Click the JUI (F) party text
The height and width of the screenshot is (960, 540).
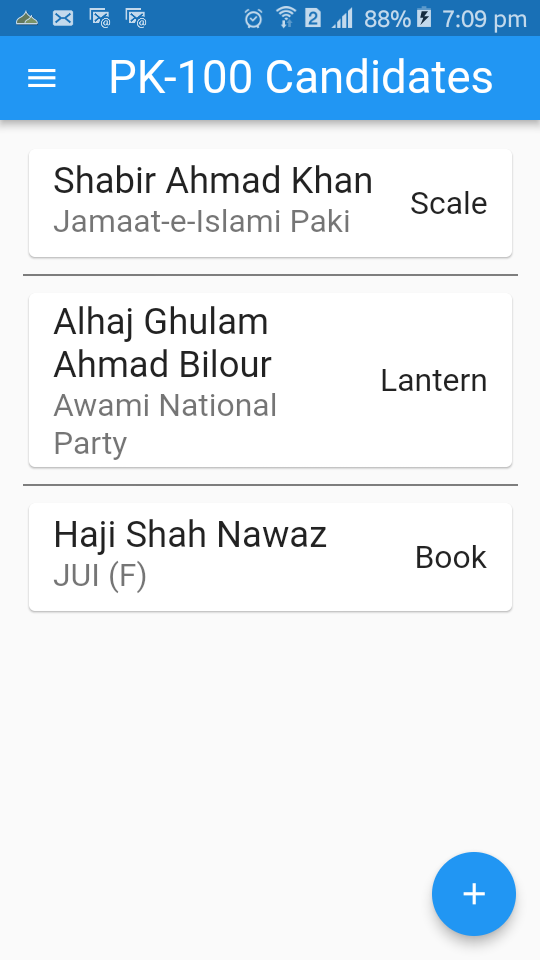click(x=100, y=576)
